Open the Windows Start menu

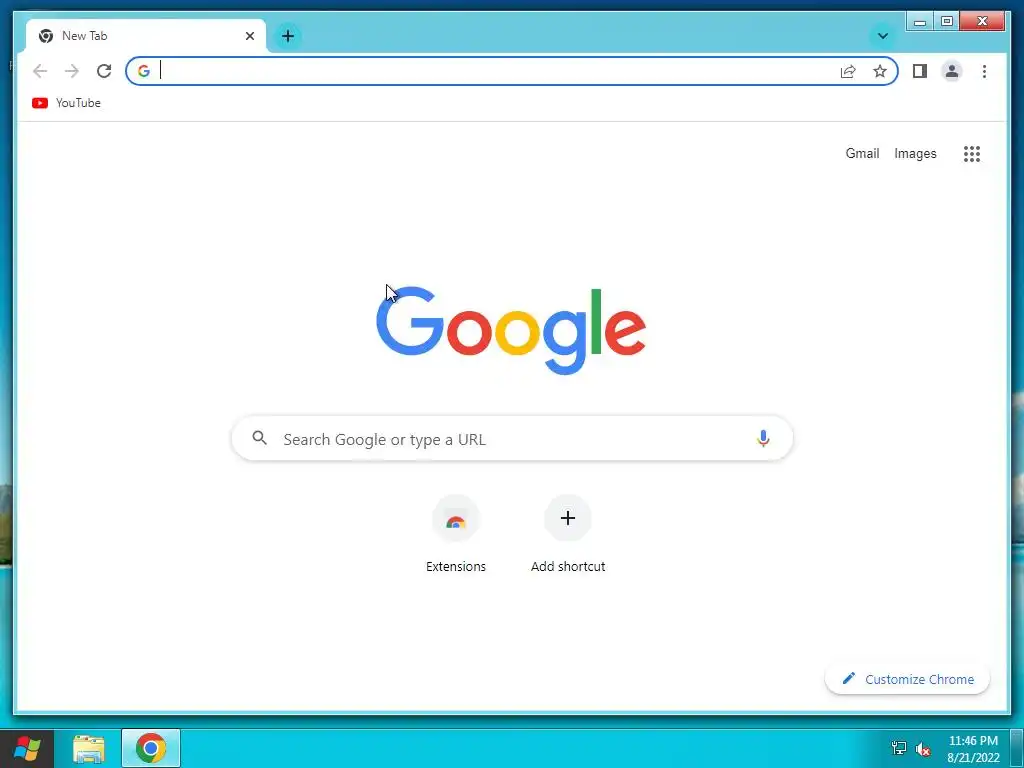[26, 748]
